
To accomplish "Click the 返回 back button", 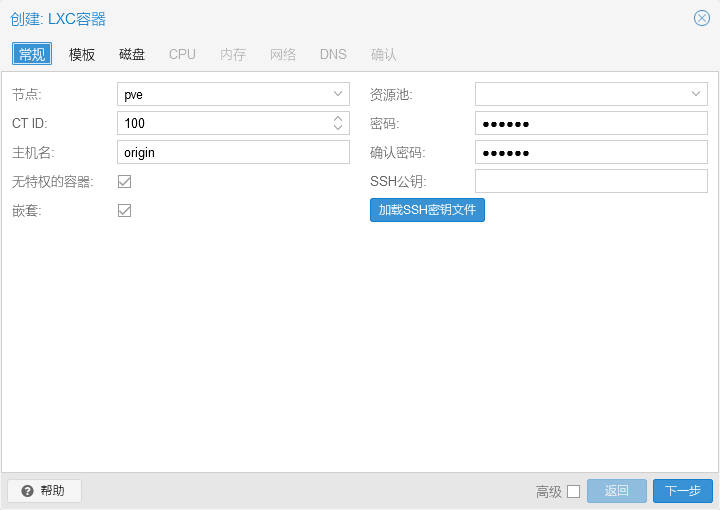I will click(x=616, y=491).
